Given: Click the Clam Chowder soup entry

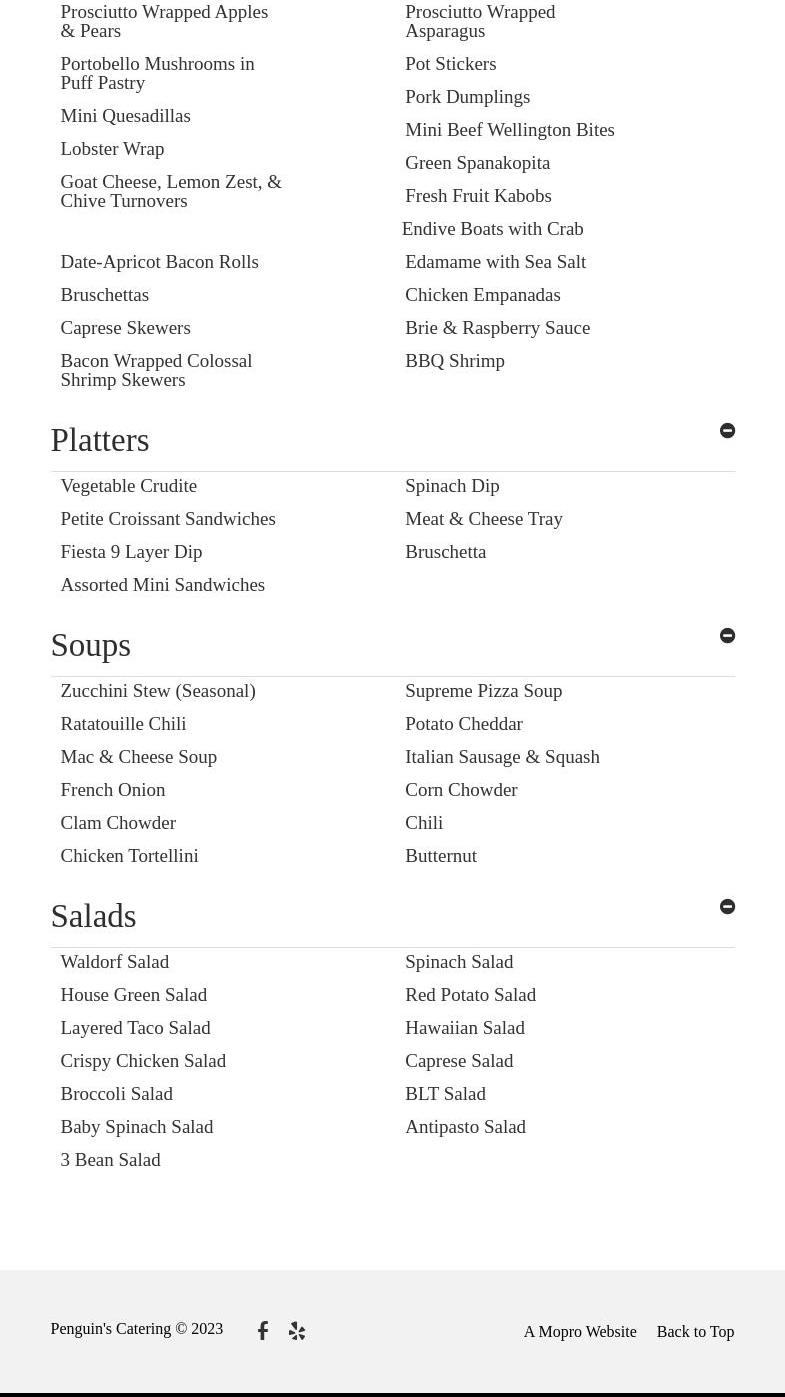Looking at the screenshot, I should 118,823.
